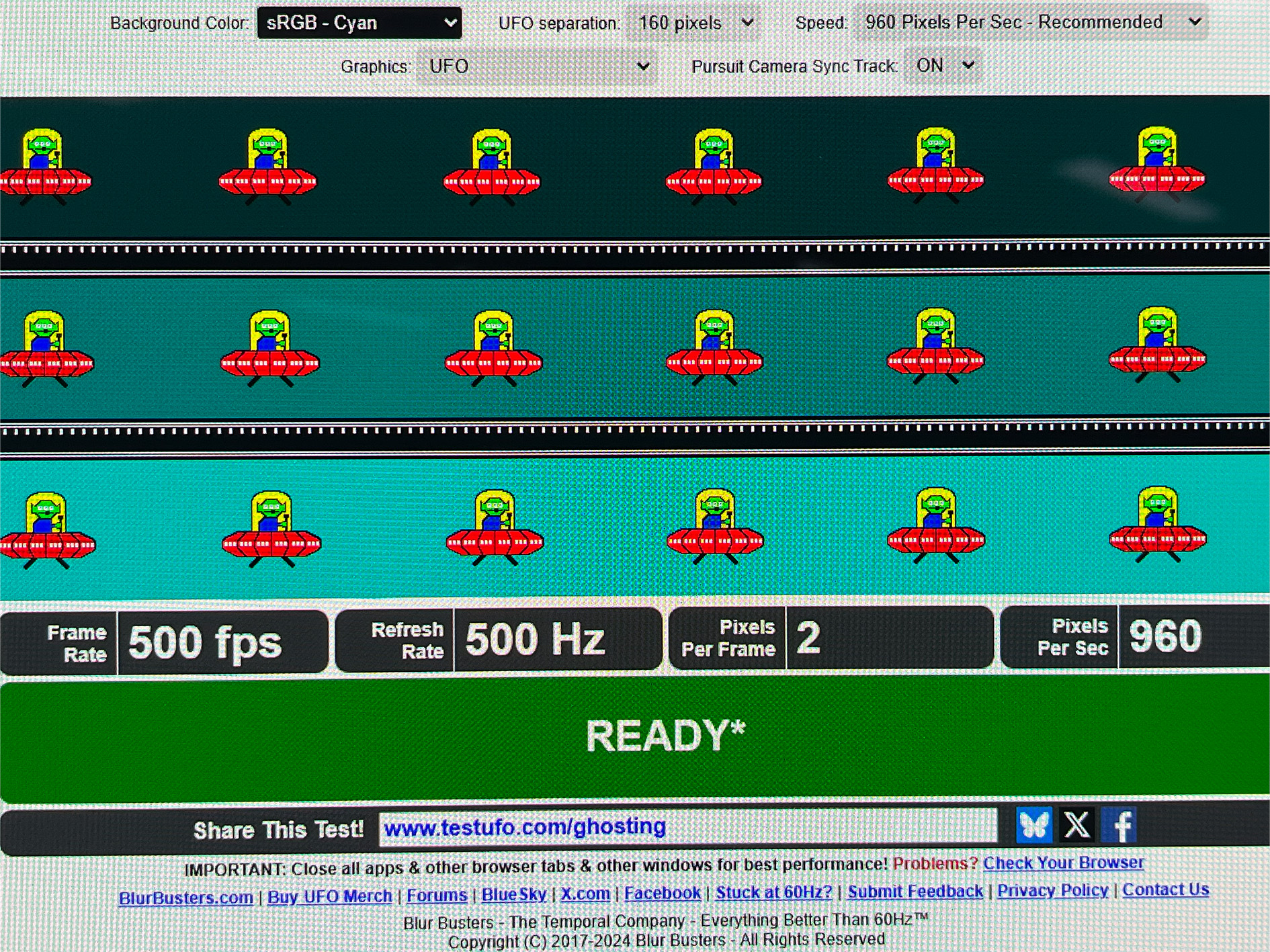The width and height of the screenshot is (1270, 952).
Task: Visit the BlurBusters.com link
Action: [186, 898]
